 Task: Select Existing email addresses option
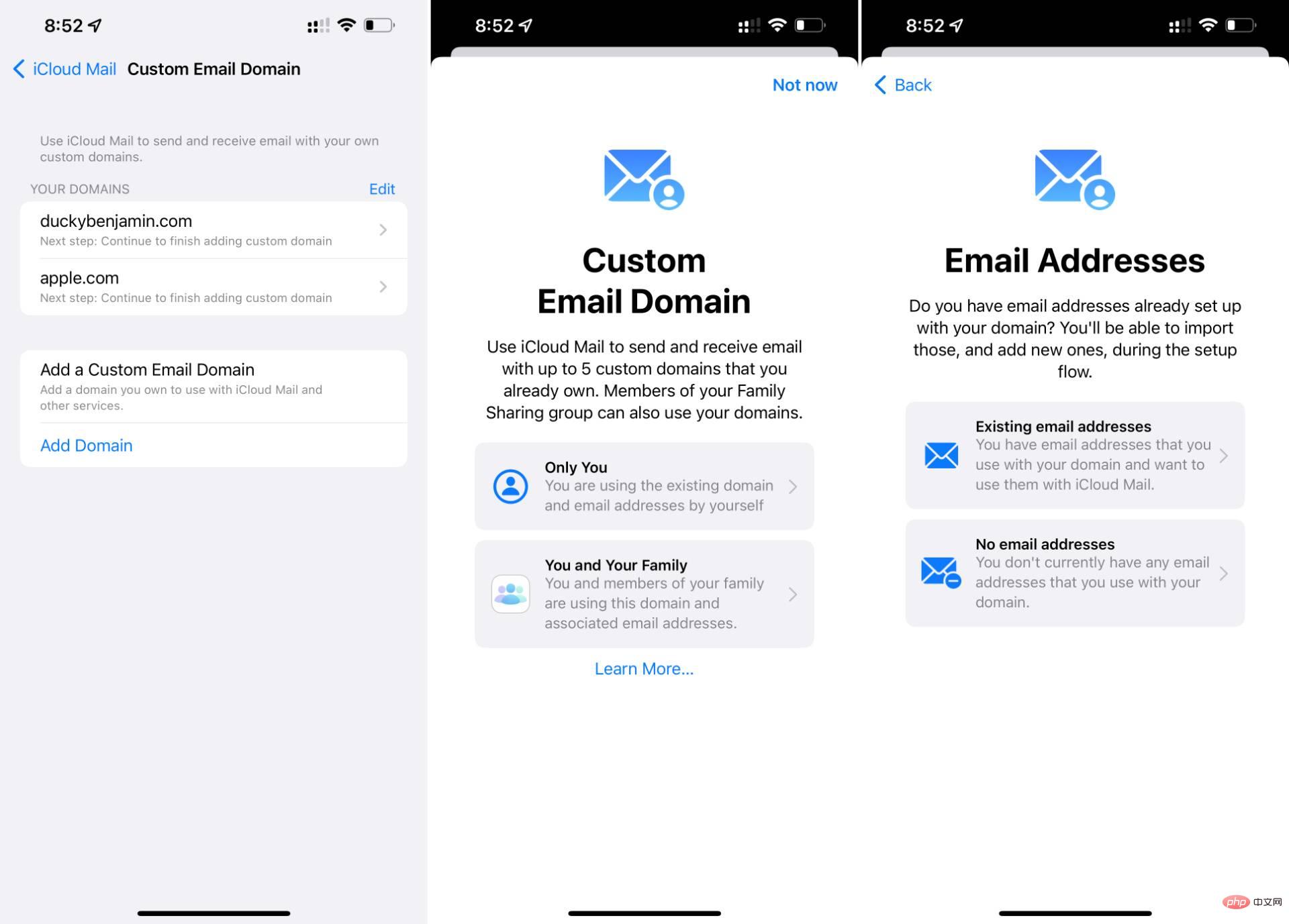1076,455
